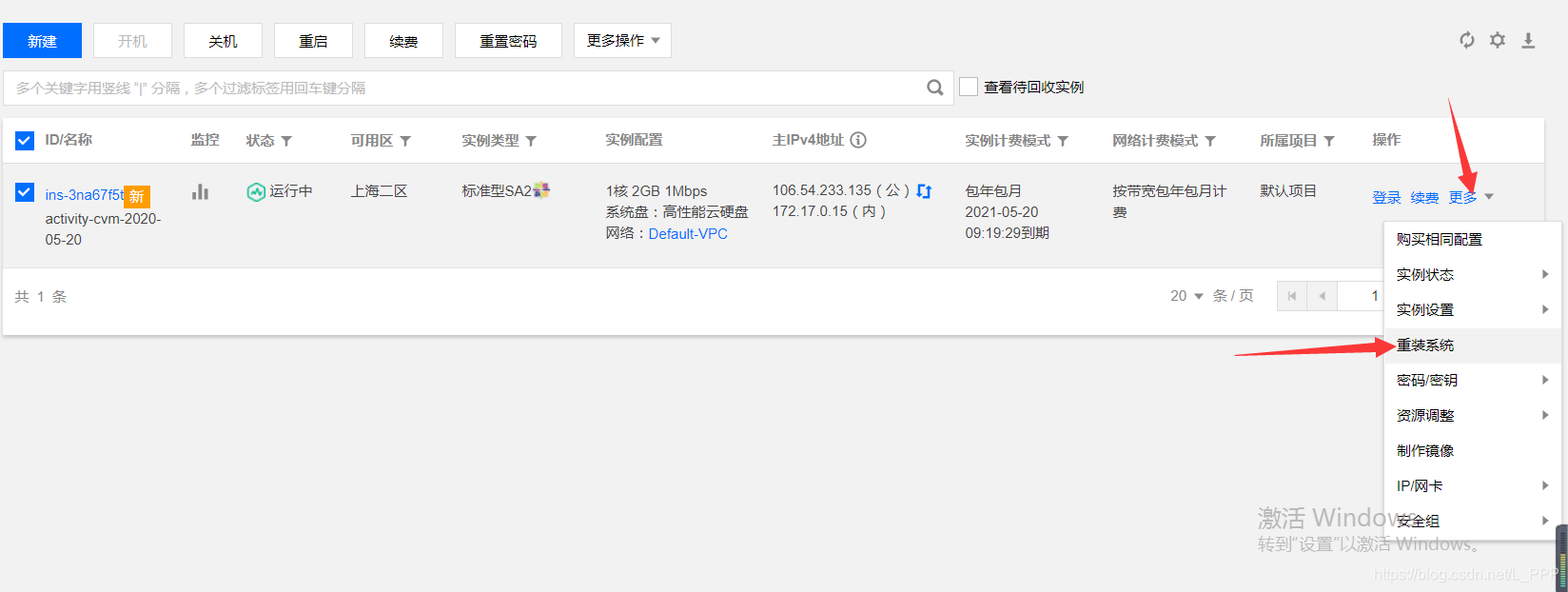Select 重装系统 menu item

(1473, 345)
